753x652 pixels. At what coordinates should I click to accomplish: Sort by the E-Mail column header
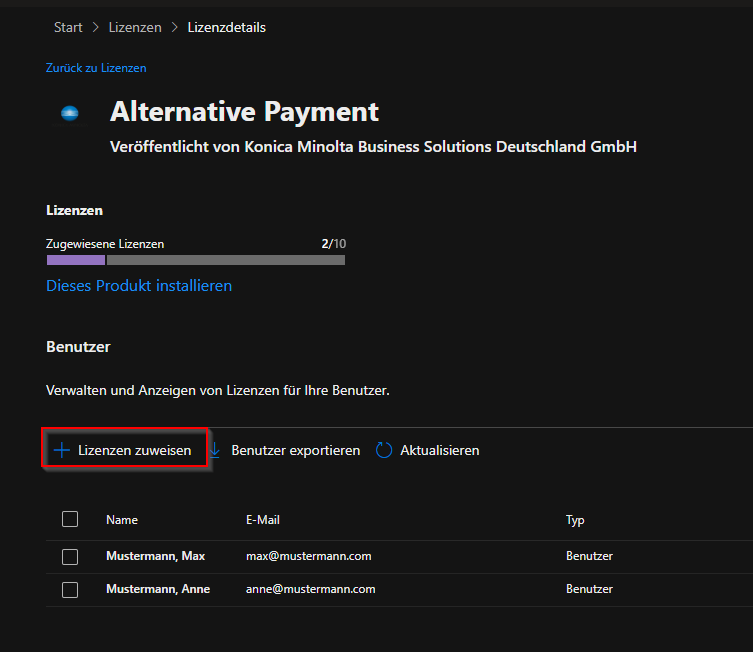click(263, 520)
